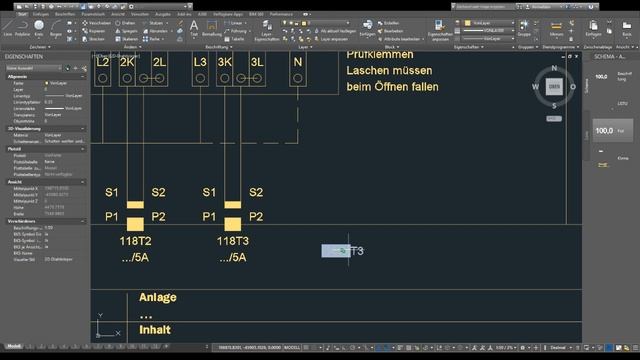Screen dimensions: 640x360
Task: Switch to the Modell layout tab
Action: click(14, 347)
